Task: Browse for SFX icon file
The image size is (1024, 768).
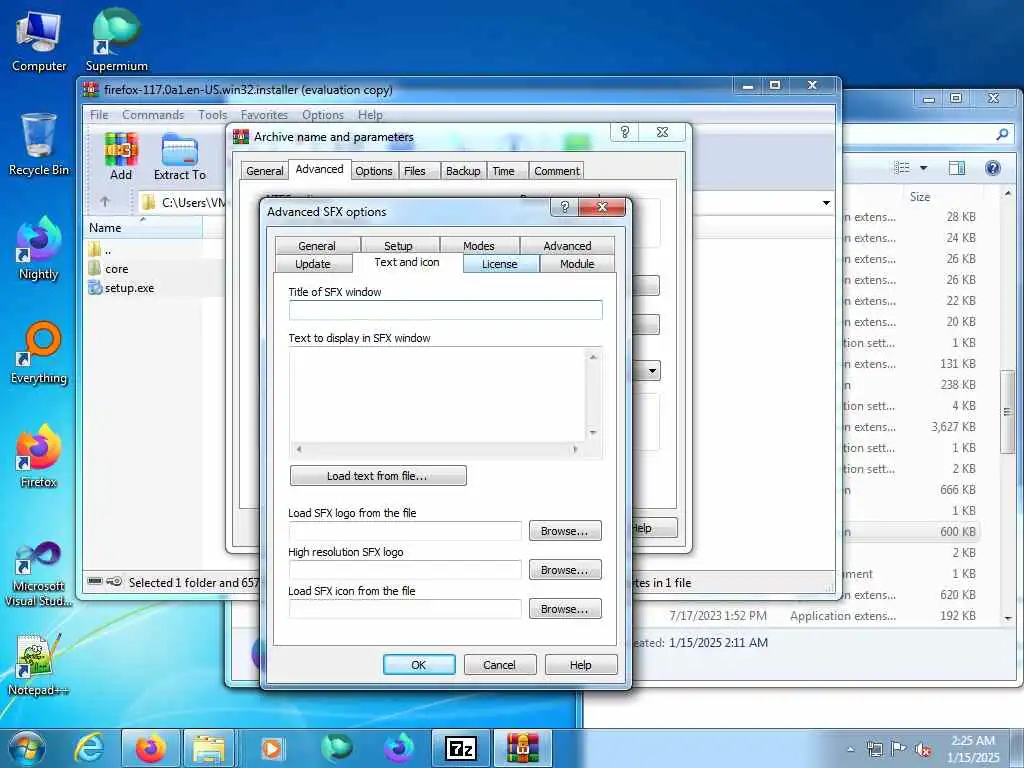Action: click(x=565, y=609)
